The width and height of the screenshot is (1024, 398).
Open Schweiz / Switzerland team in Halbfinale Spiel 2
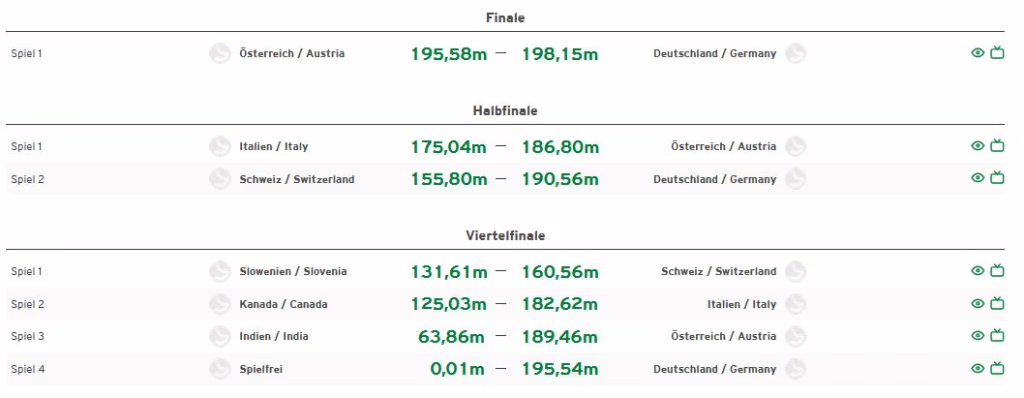(297, 179)
